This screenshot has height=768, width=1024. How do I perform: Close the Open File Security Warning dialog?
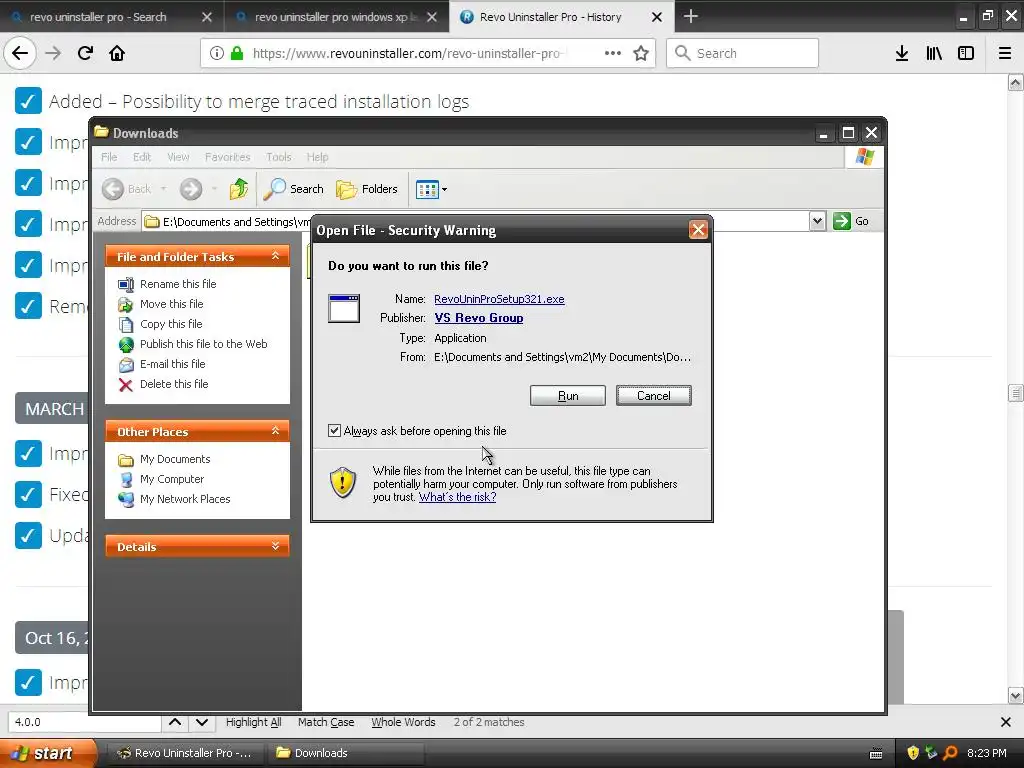pos(698,230)
